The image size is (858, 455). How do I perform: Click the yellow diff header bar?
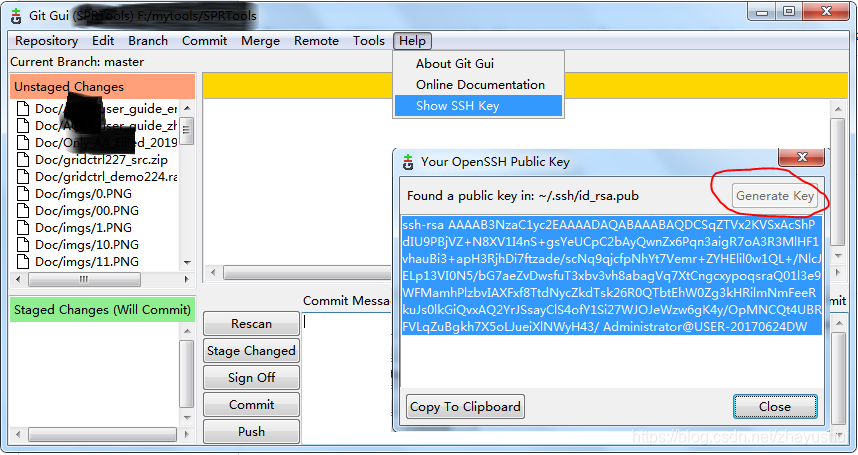(525, 86)
